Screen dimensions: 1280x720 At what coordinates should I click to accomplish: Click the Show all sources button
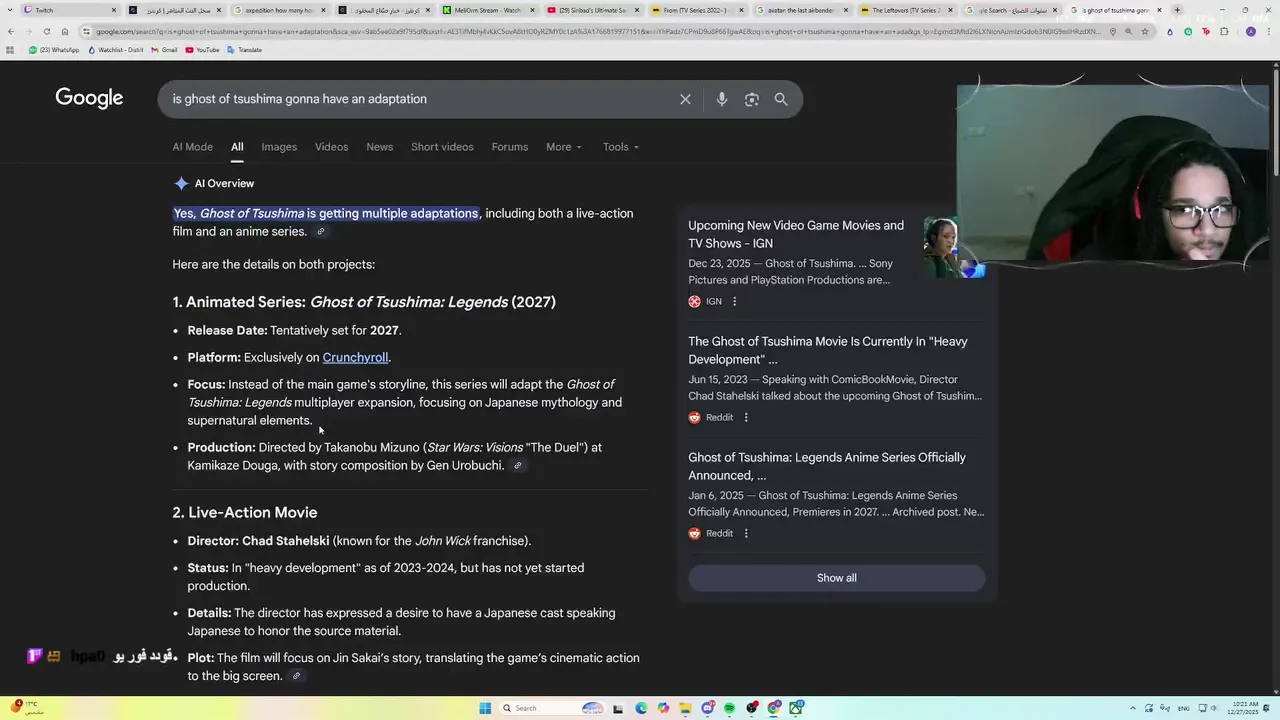pyautogui.click(x=836, y=578)
